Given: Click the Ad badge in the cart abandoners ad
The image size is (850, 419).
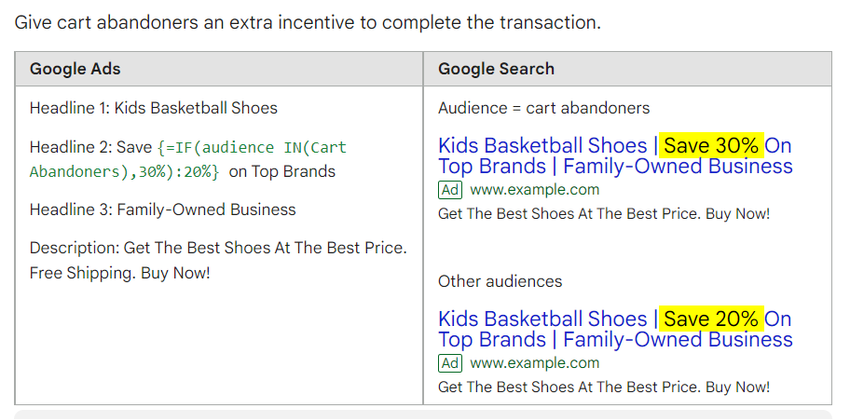Looking at the screenshot, I should click(450, 190).
